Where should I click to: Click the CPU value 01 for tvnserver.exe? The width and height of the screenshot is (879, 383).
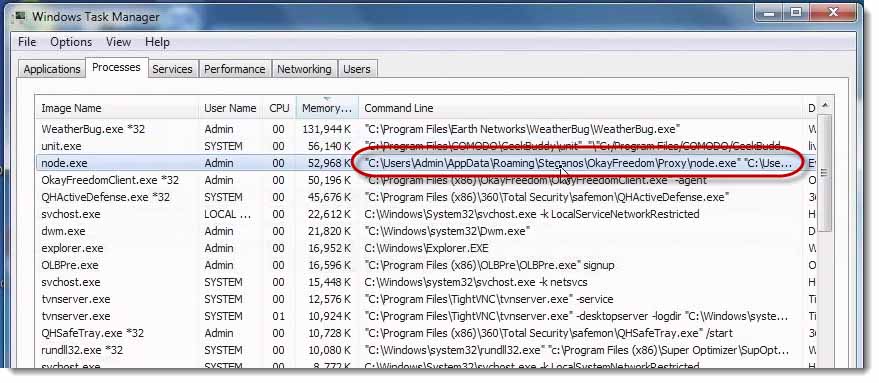pyautogui.click(x=279, y=316)
